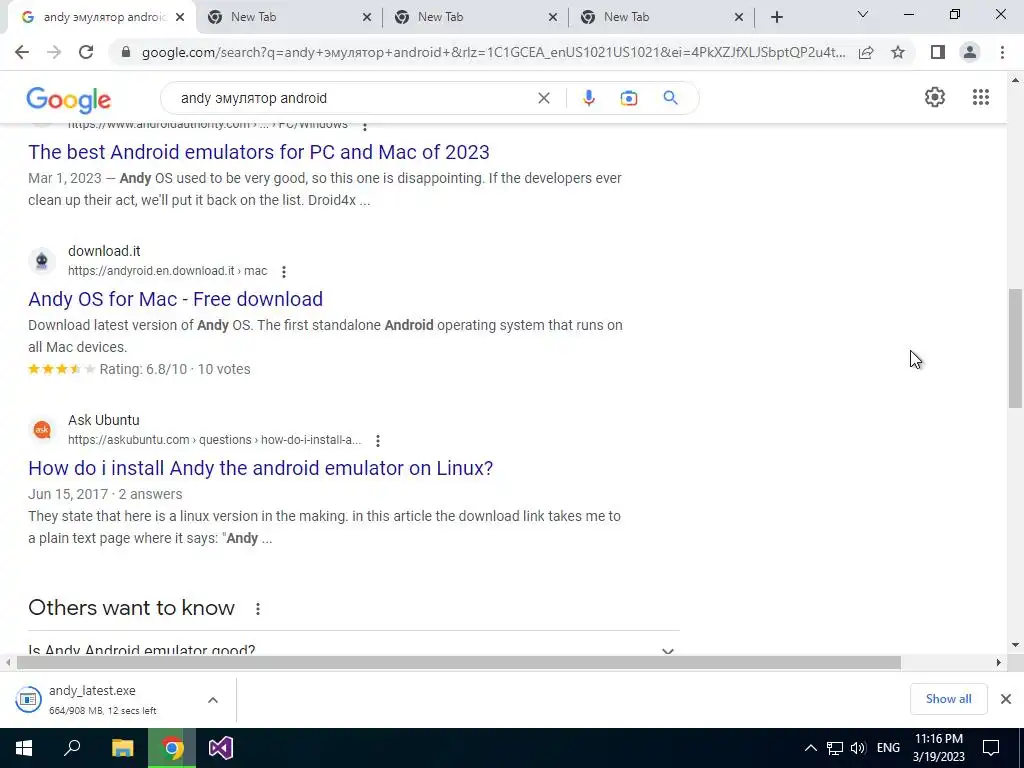Open Windows taskbar search
Screen dimensions: 1024x768
(x=72, y=748)
